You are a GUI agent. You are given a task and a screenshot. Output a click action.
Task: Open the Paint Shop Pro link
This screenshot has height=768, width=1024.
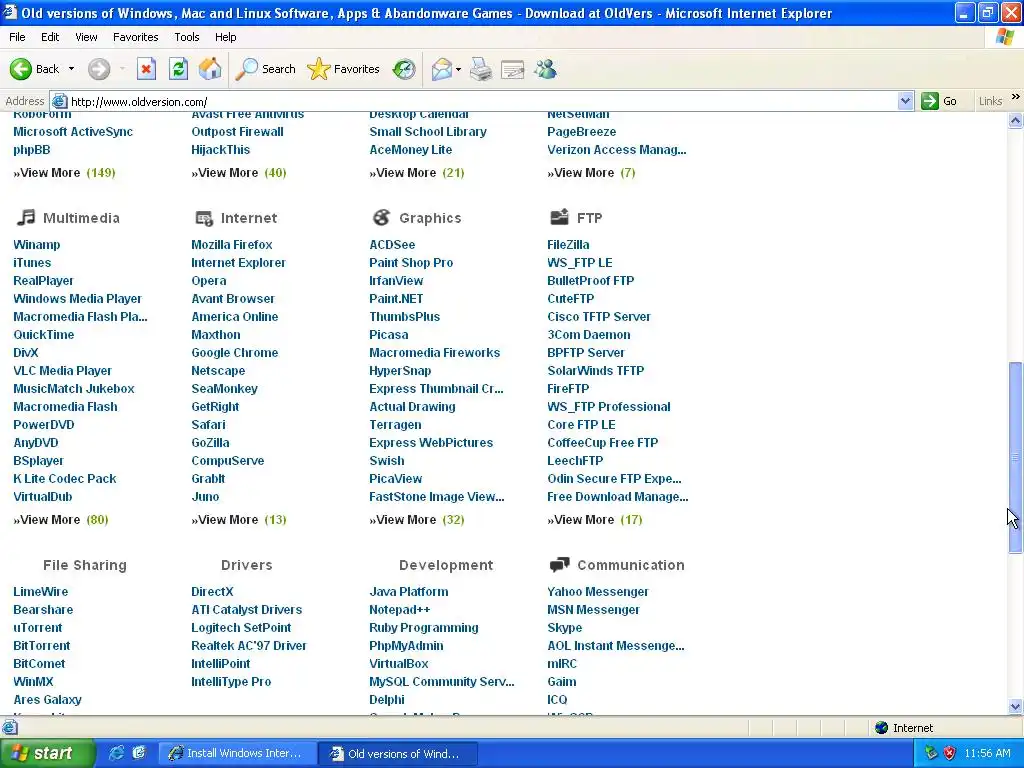click(411, 263)
